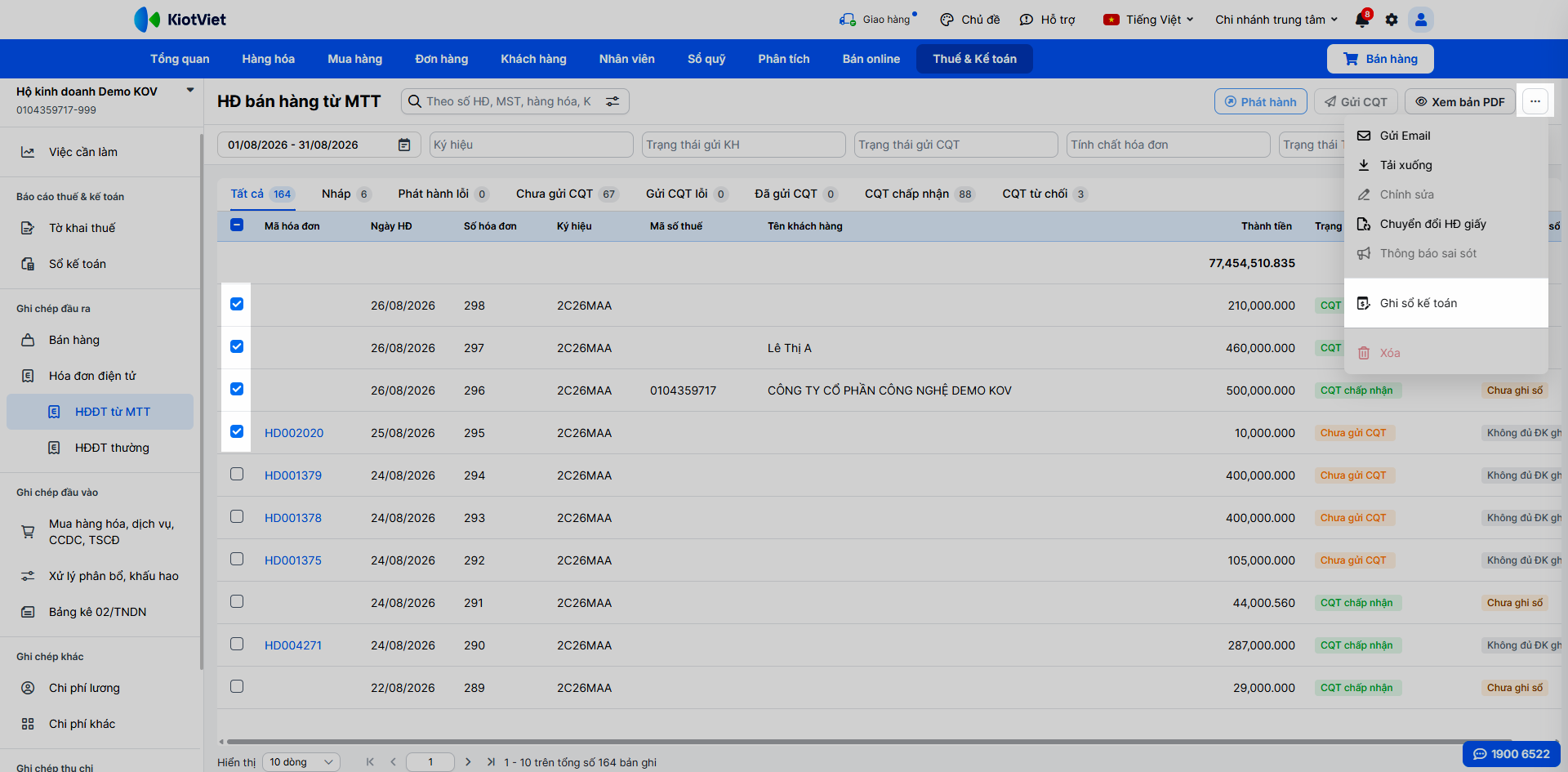Switch to the CQT chấp nhận tab
The image size is (1568, 772).
(920, 194)
